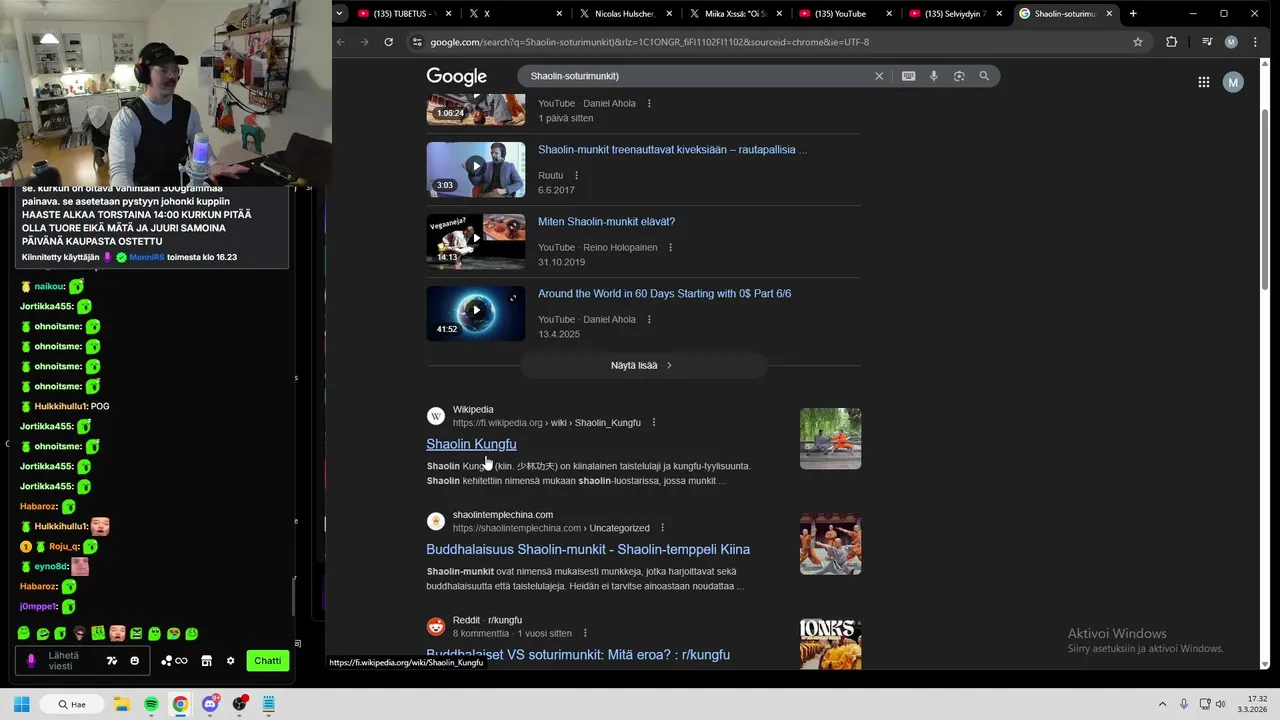This screenshot has width=1280, height=720.
Task: Open more options for Wikipedia result
Action: click(654, 423)
